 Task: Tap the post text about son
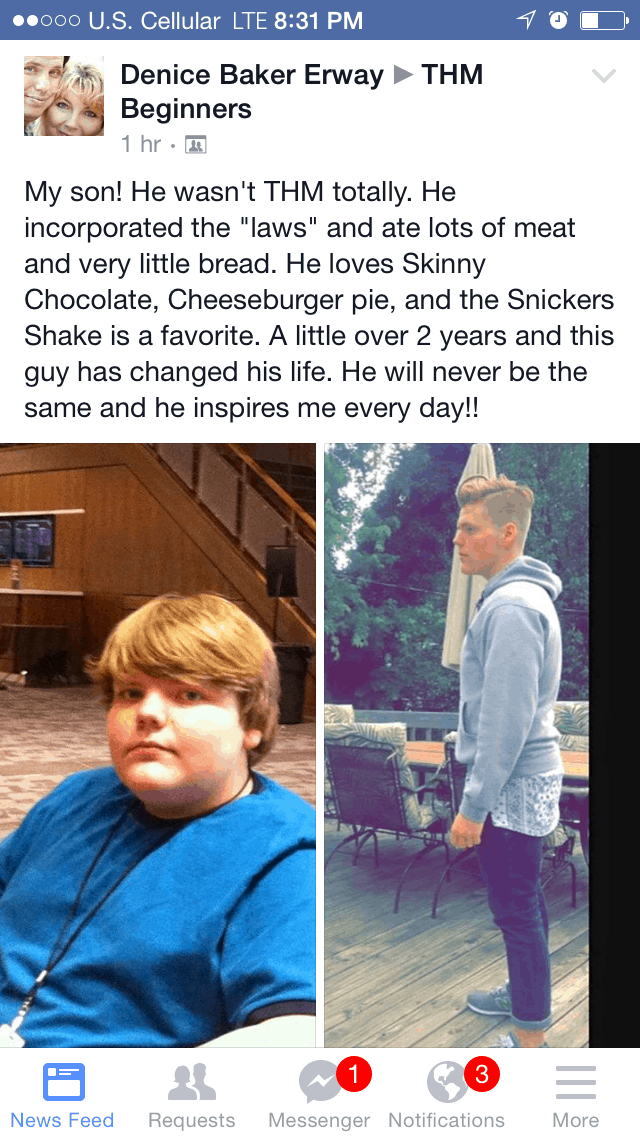click(319, 300)
